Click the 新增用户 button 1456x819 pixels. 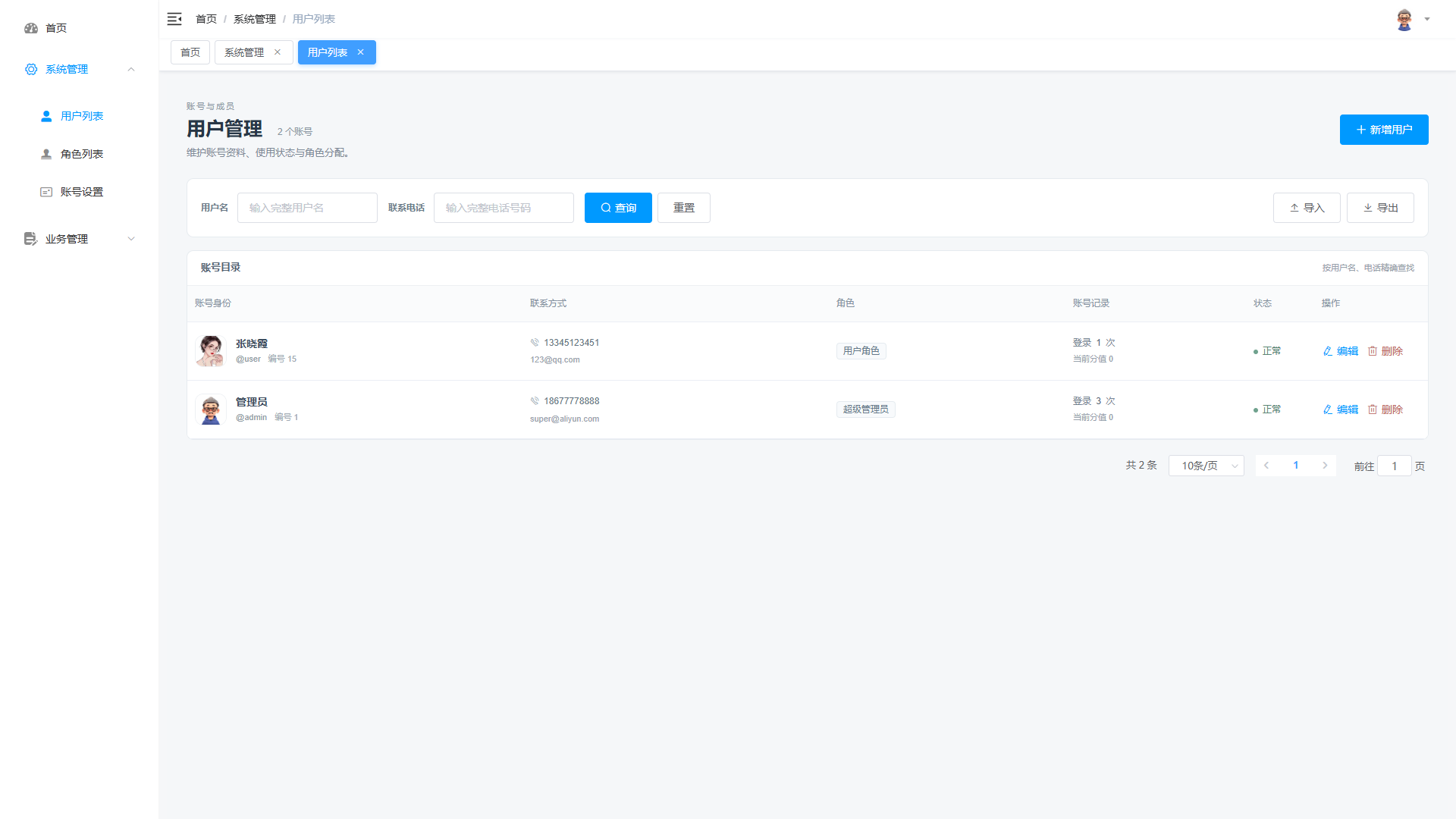(x=1384, y=130)
